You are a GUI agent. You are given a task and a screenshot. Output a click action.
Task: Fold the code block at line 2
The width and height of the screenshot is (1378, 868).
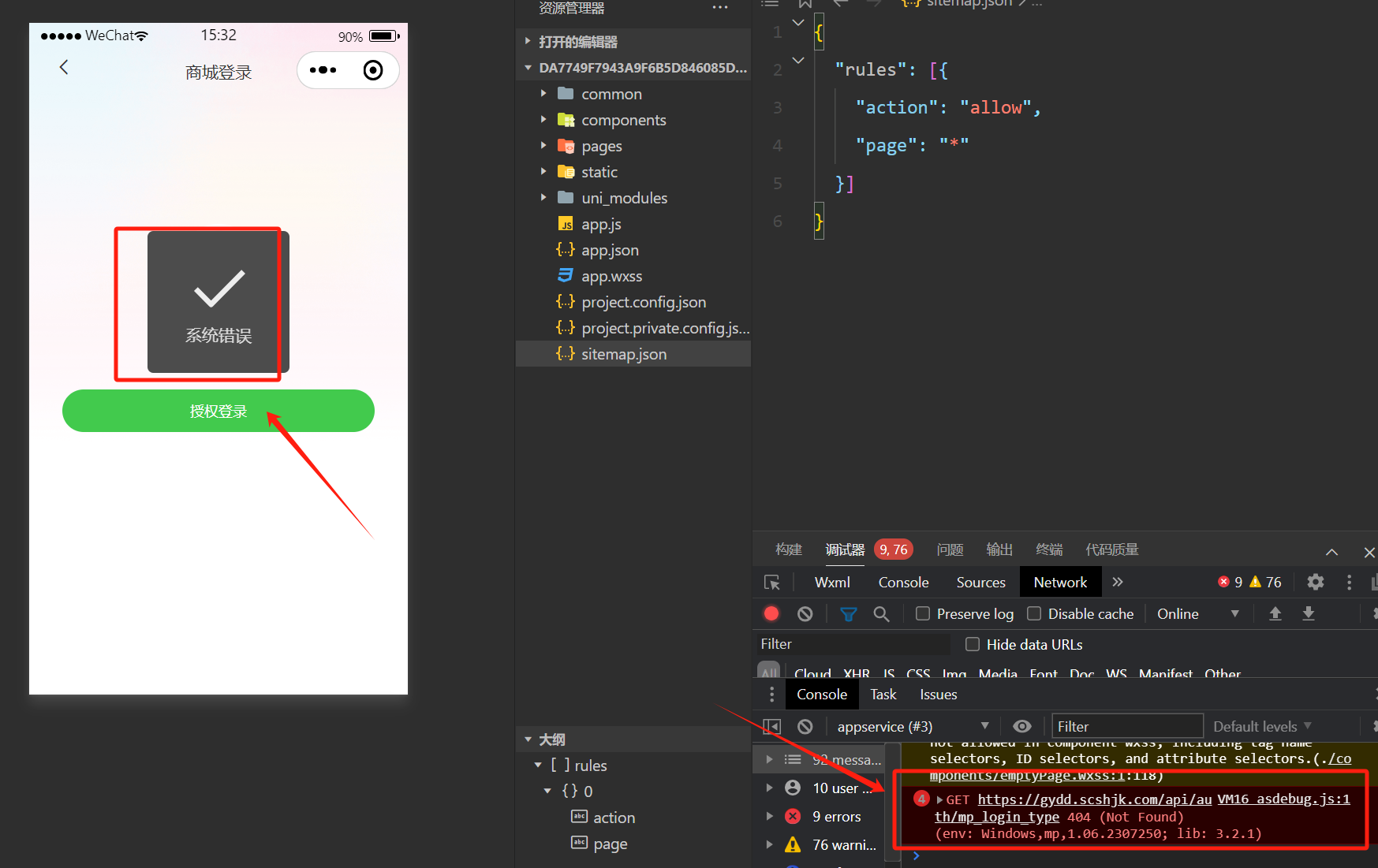point(798,61)
